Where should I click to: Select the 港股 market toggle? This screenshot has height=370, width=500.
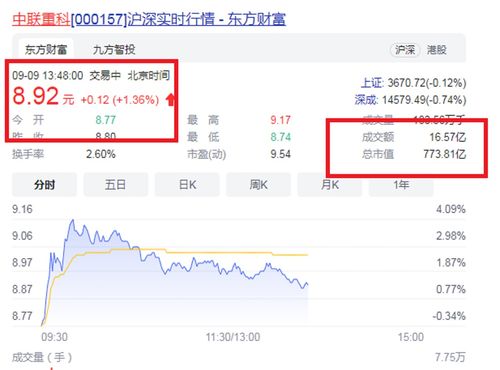(x=437, y=50)
